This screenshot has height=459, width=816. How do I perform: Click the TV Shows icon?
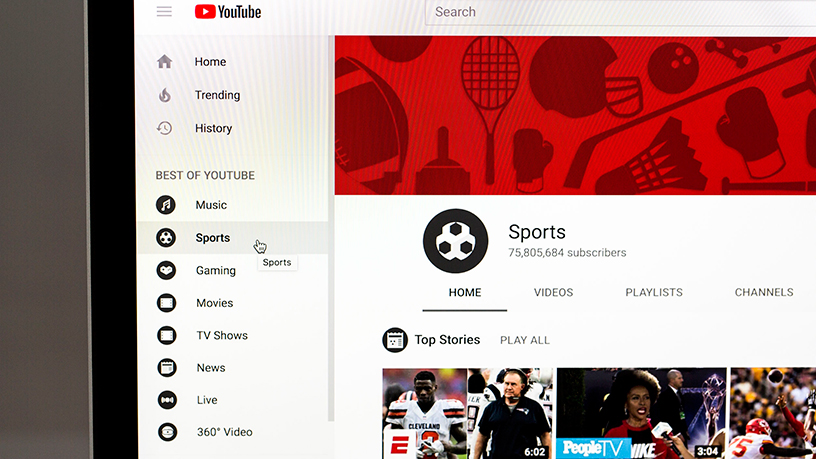point(166,335)
